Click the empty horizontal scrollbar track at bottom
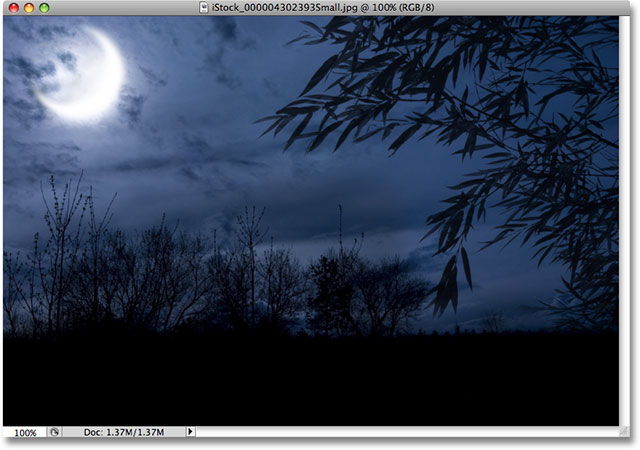The width and height of the screenshot is (640, 450). coord(400,432)
